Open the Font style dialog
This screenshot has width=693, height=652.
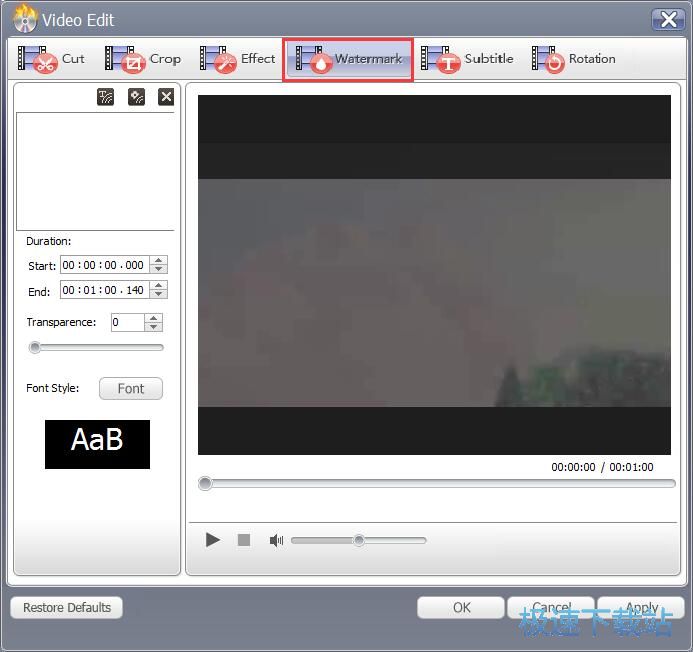[131, 389]
